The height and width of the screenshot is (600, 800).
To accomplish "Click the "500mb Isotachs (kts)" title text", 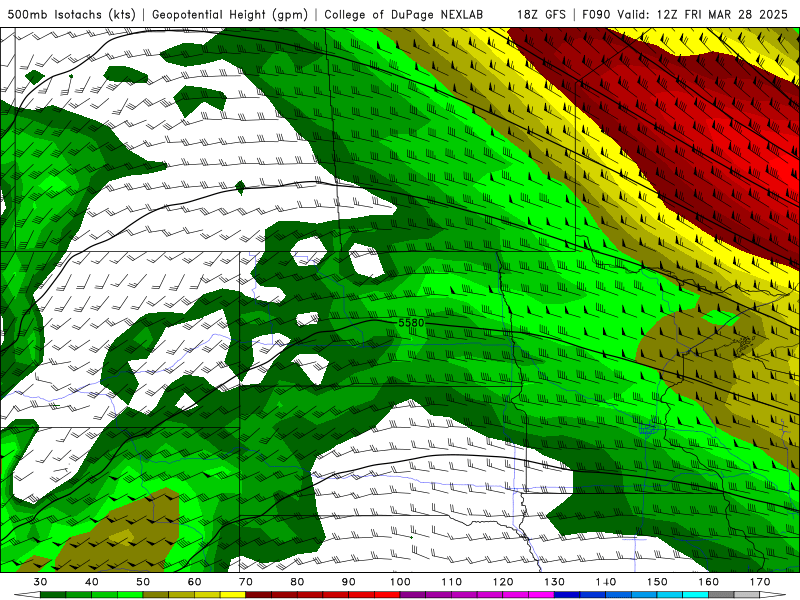I will tap(71, 14).
